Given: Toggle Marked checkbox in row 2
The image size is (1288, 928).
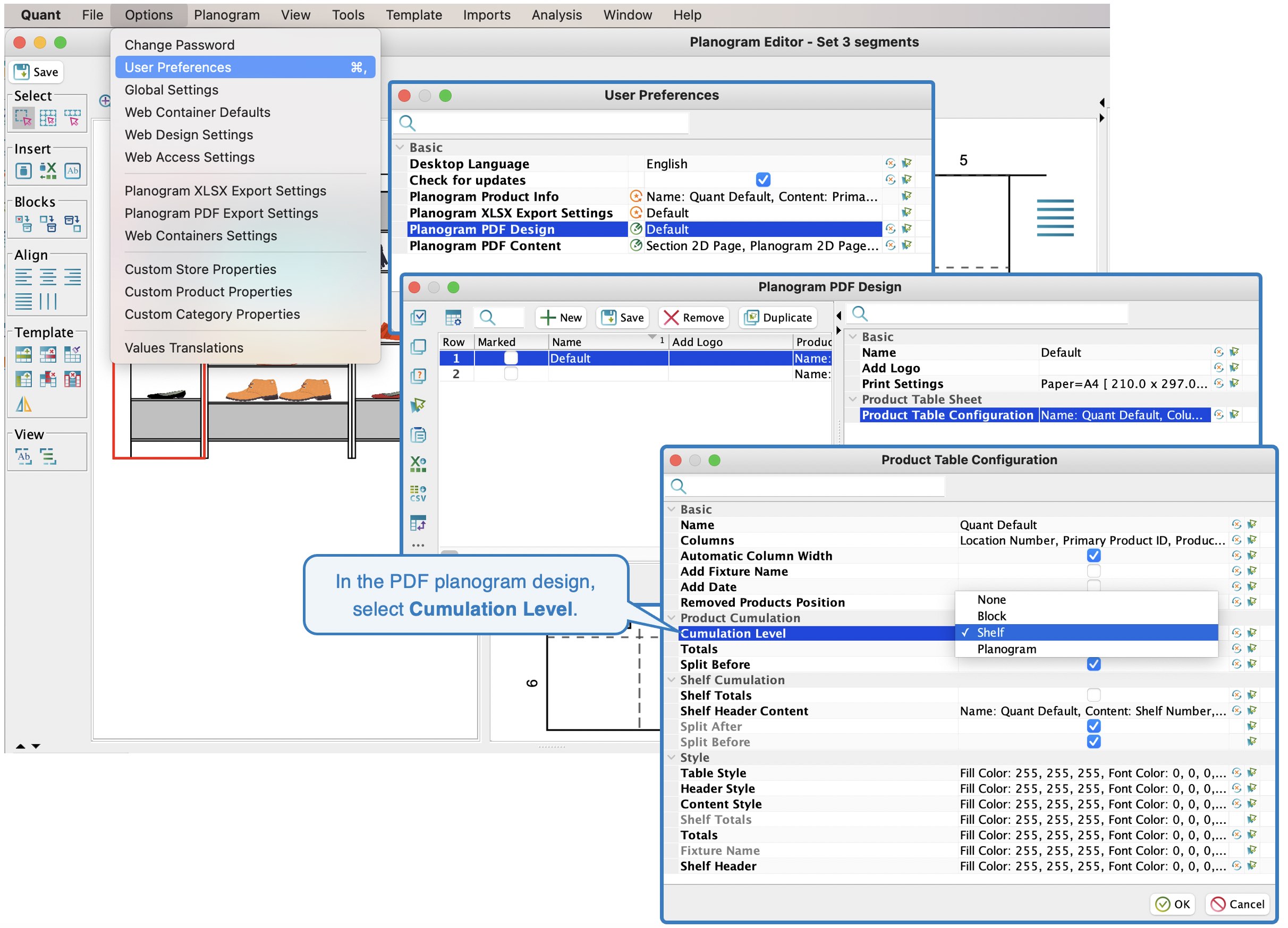Looking at the screenshot, I should (x=511, y=374).
